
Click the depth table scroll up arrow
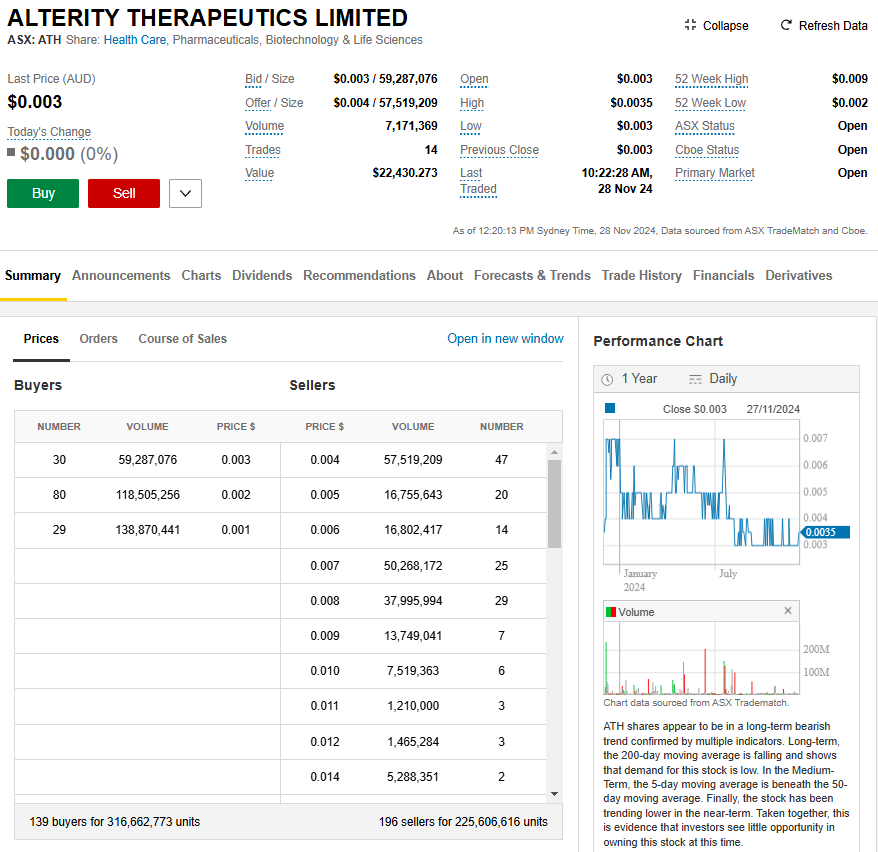(554, 452)
